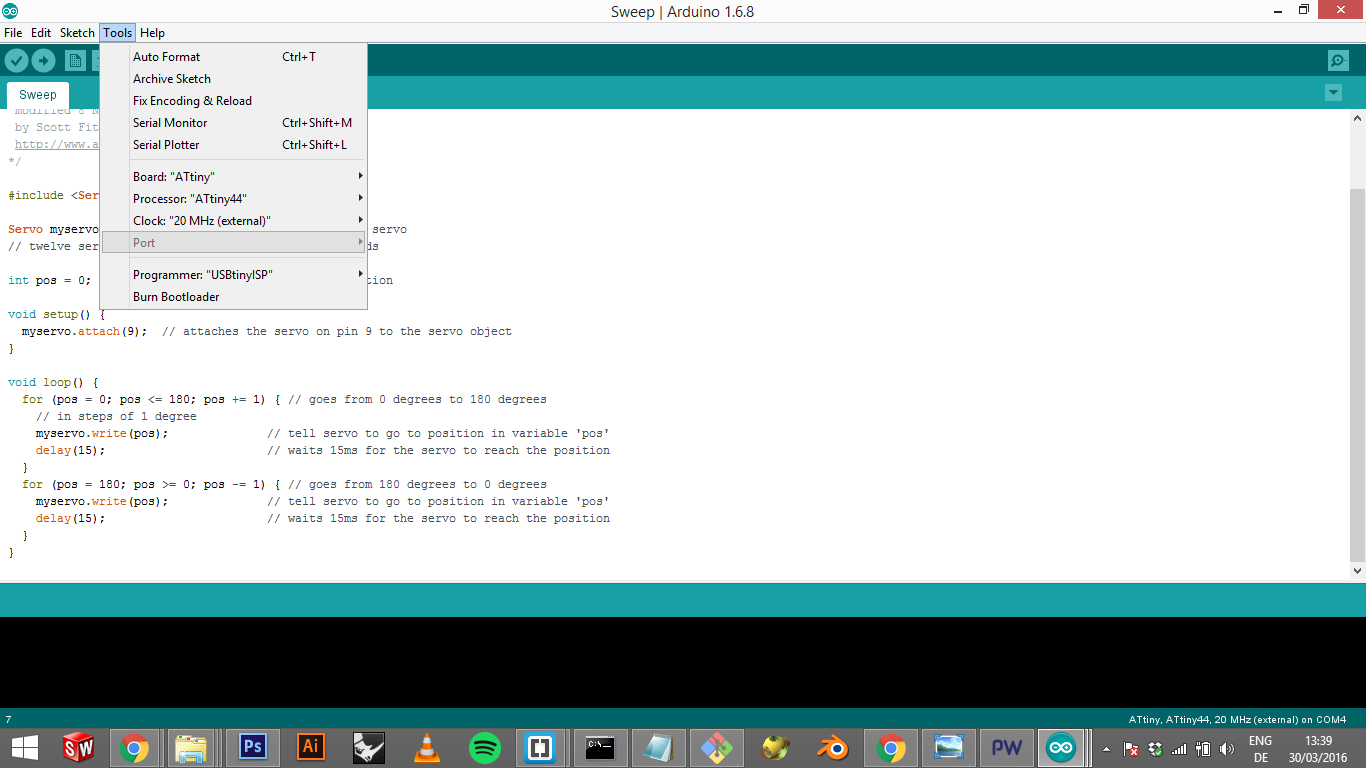
Task: Open Rhino from the taskbar
Action: (369, 747)
